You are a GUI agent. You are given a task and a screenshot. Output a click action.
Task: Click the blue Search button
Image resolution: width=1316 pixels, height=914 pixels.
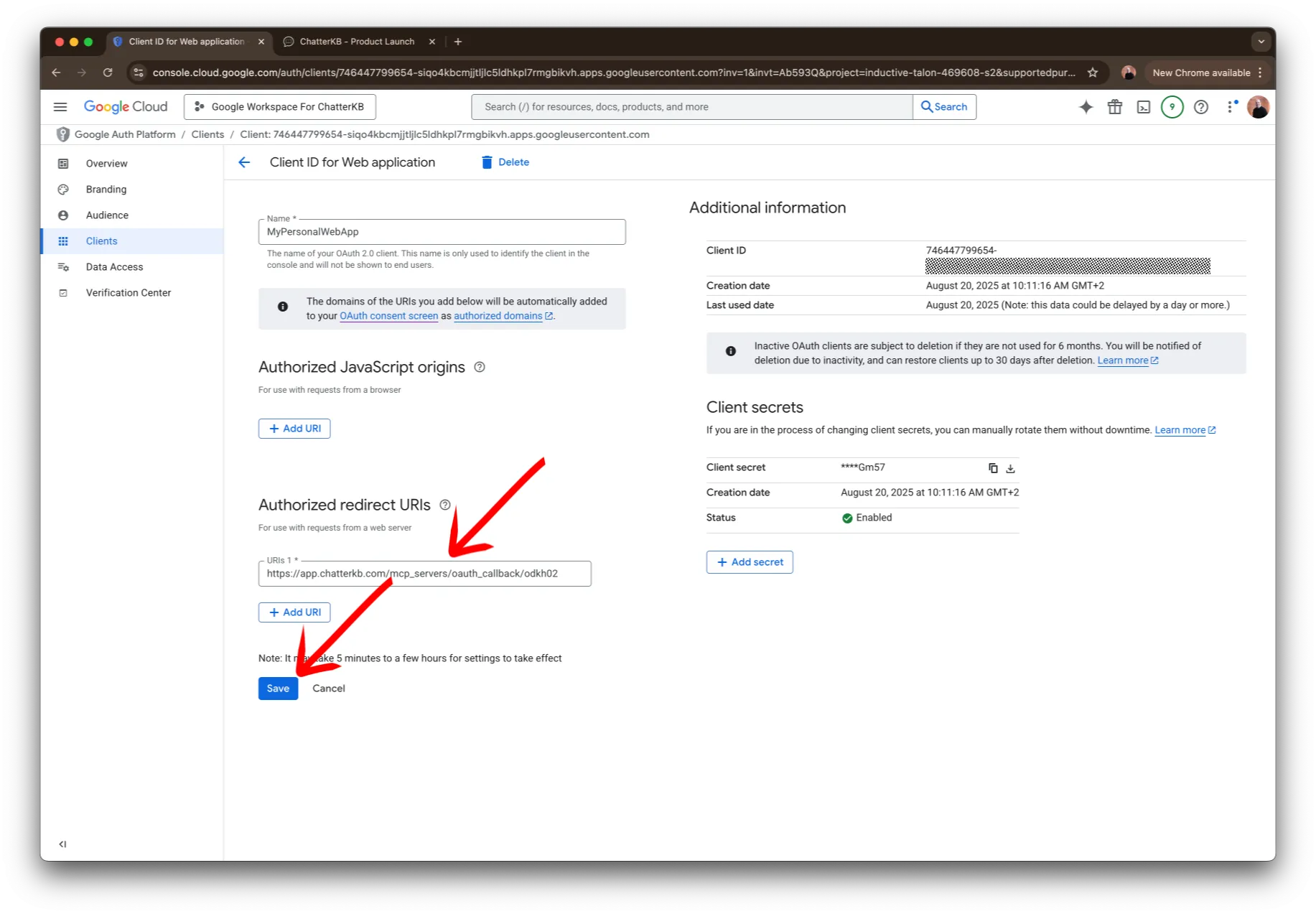click(x=944, y=107)
